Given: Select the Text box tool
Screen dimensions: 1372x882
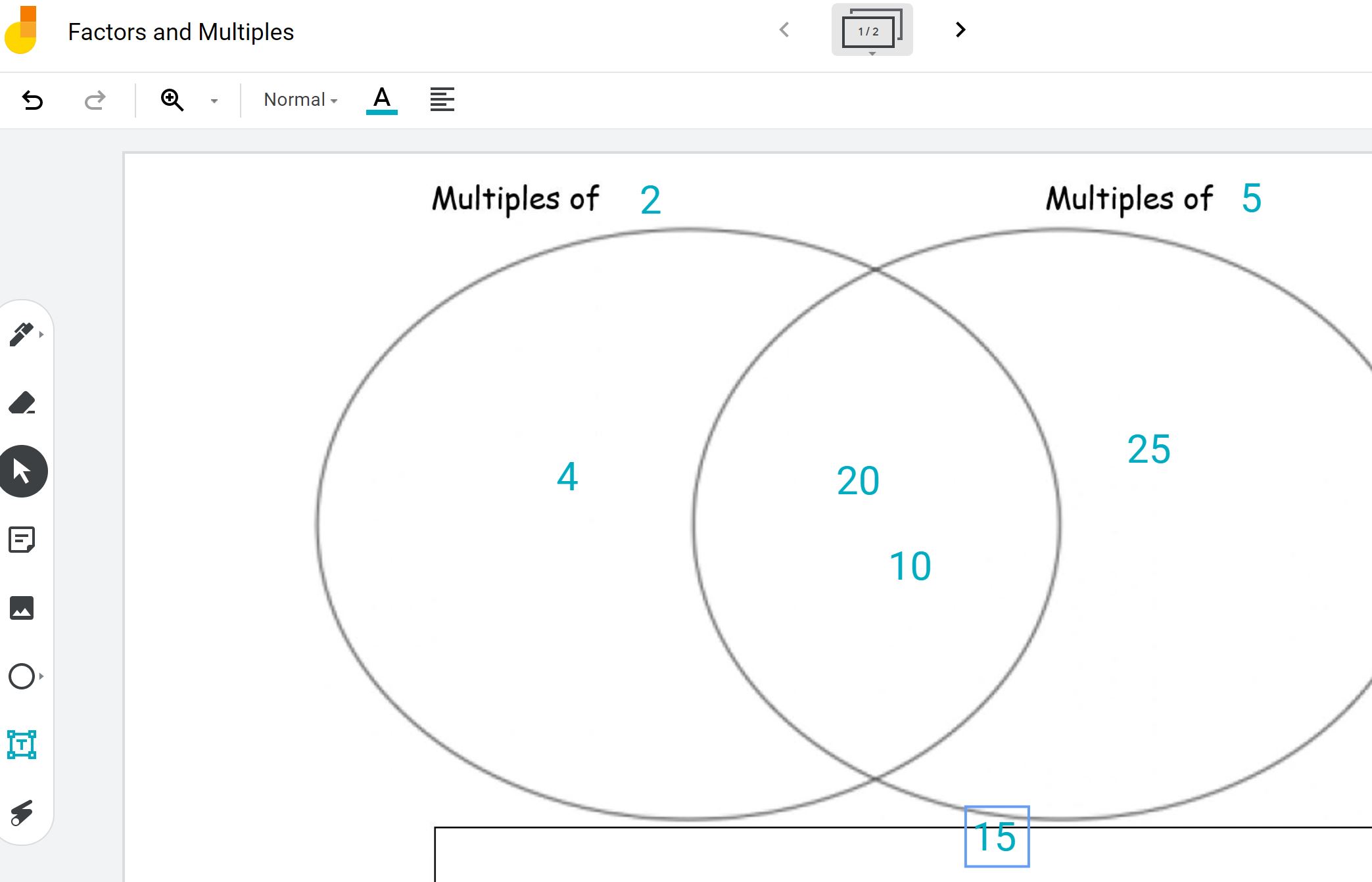Looking at the screenshot, I should coord(22,745).
